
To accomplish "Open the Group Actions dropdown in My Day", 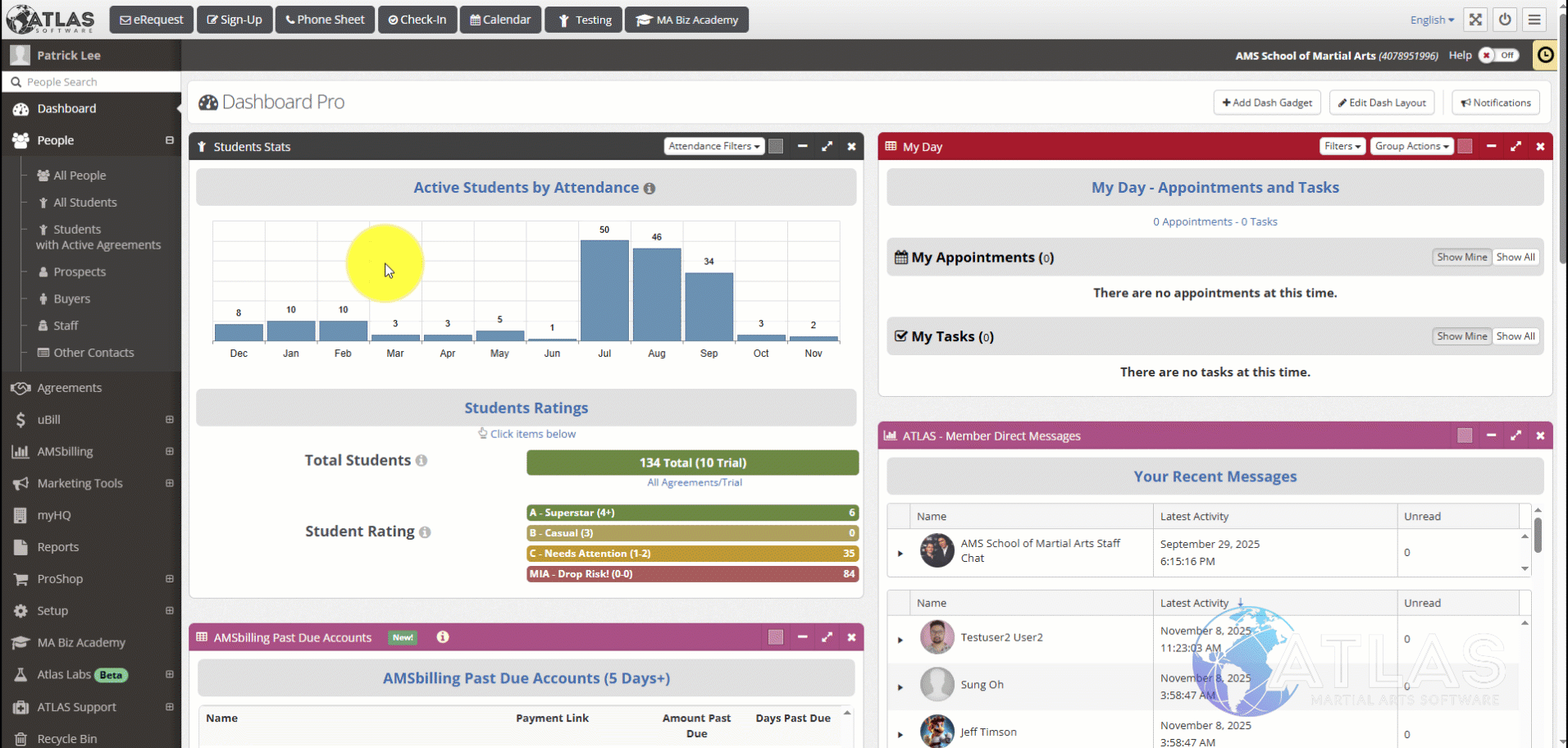I will [1411, 146].
